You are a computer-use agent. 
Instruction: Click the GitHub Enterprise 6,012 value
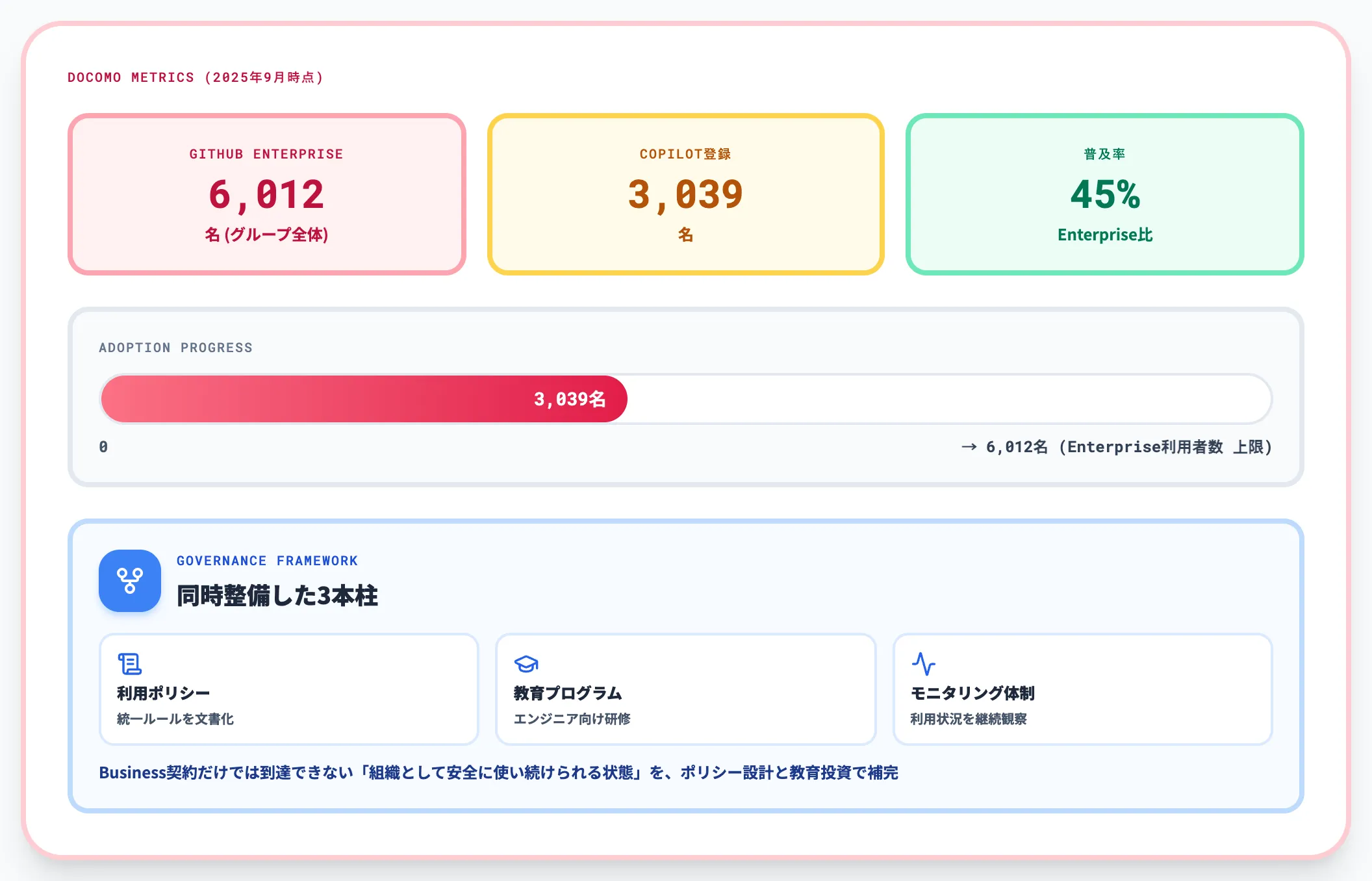pos(266,194)
